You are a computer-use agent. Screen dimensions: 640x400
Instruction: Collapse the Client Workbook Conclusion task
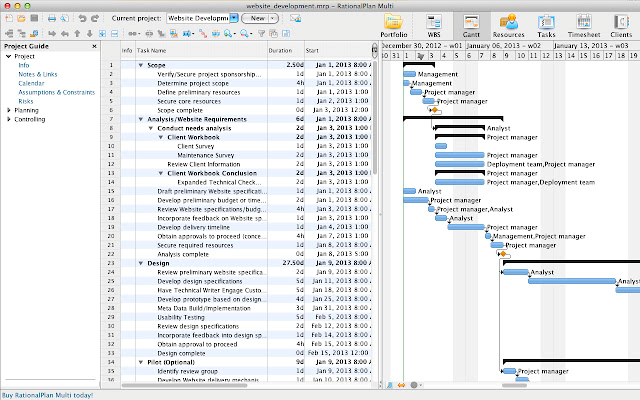[161, 173]
